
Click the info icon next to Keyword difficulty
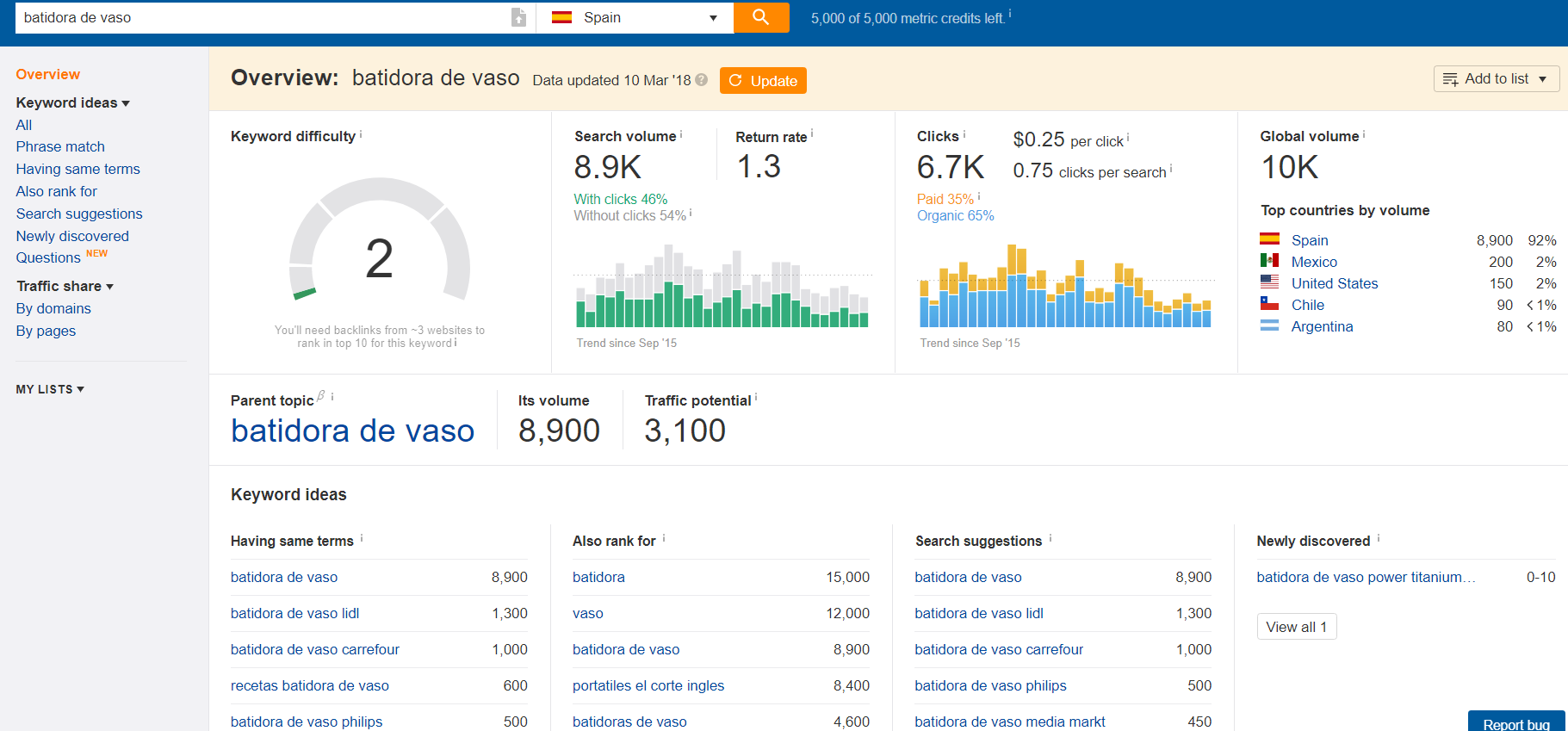[x=361, y=133]
